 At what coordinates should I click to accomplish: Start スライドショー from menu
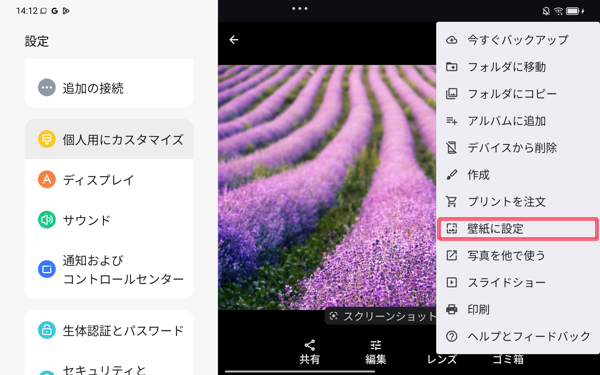coord(518,283)
